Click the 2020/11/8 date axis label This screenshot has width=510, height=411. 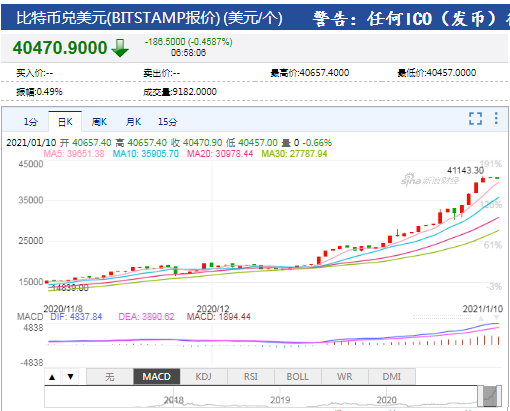point(63,309)
